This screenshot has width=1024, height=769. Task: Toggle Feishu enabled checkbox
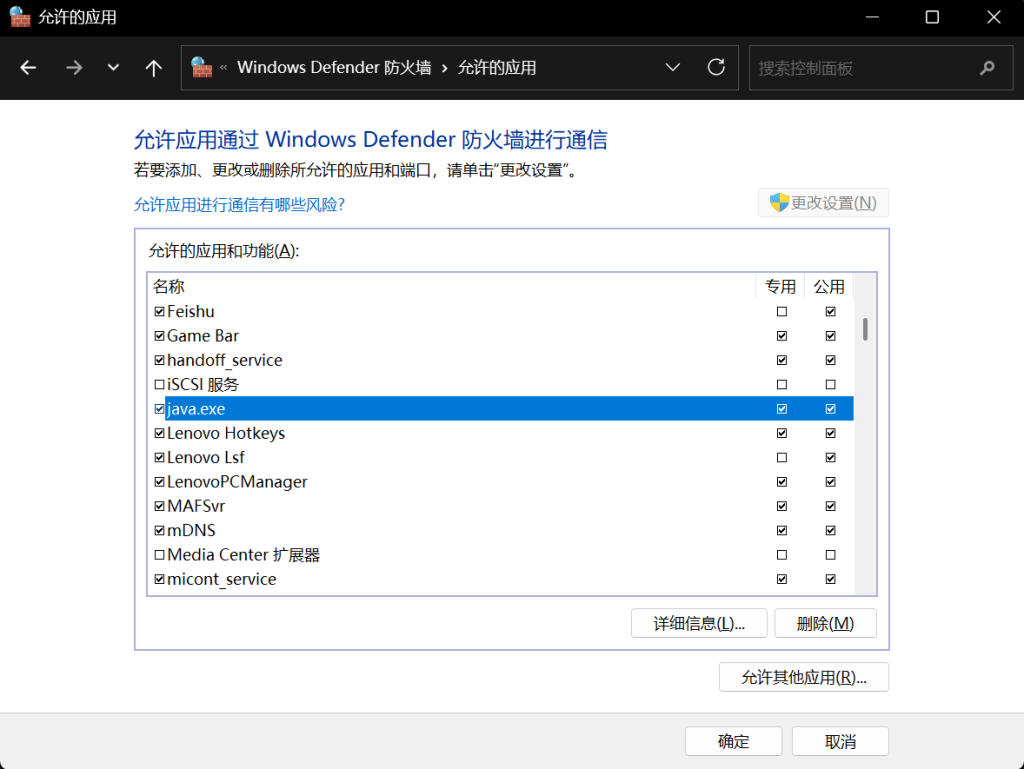(x=159, y=311)
